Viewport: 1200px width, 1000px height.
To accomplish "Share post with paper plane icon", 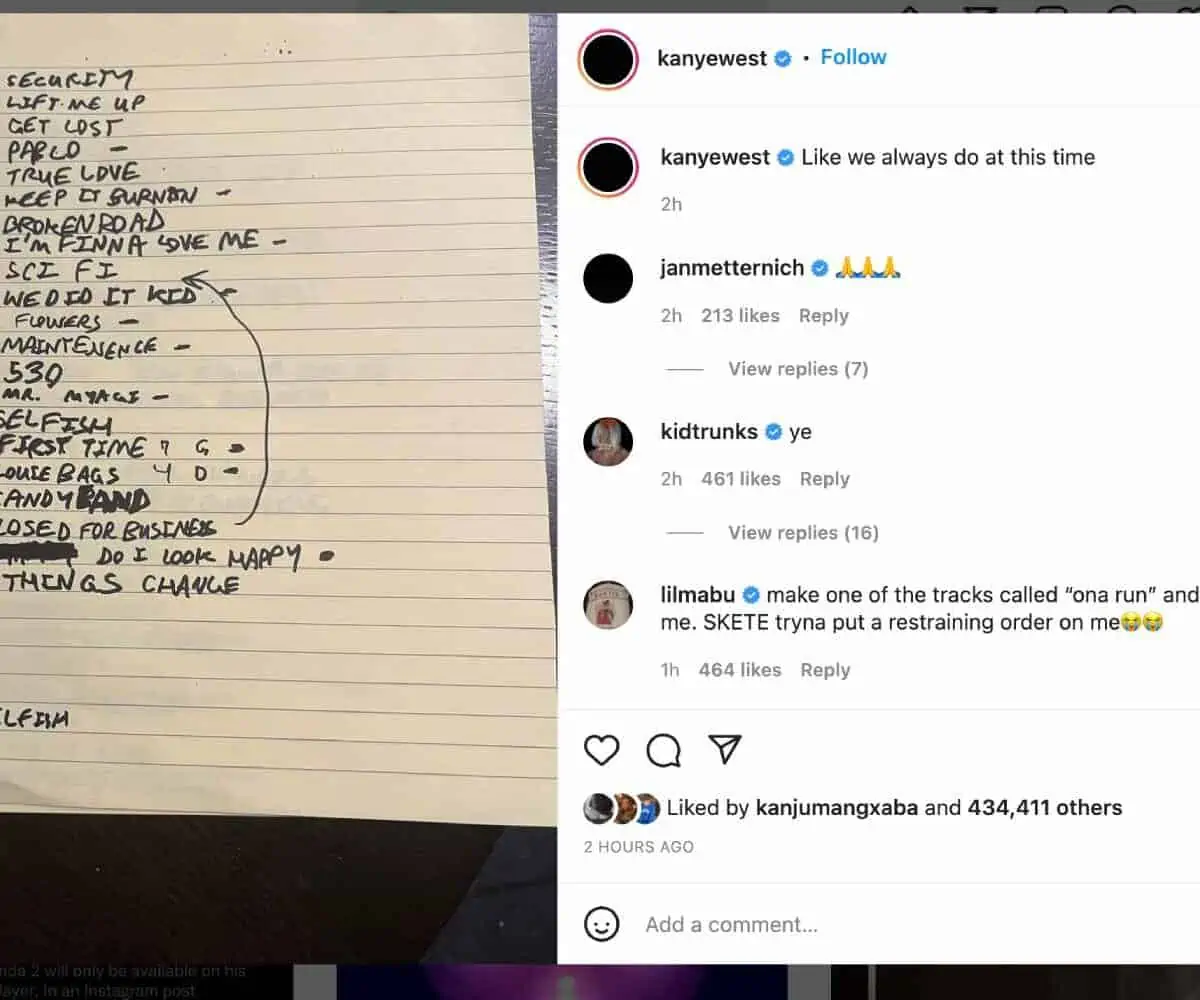I will (725, 749).
